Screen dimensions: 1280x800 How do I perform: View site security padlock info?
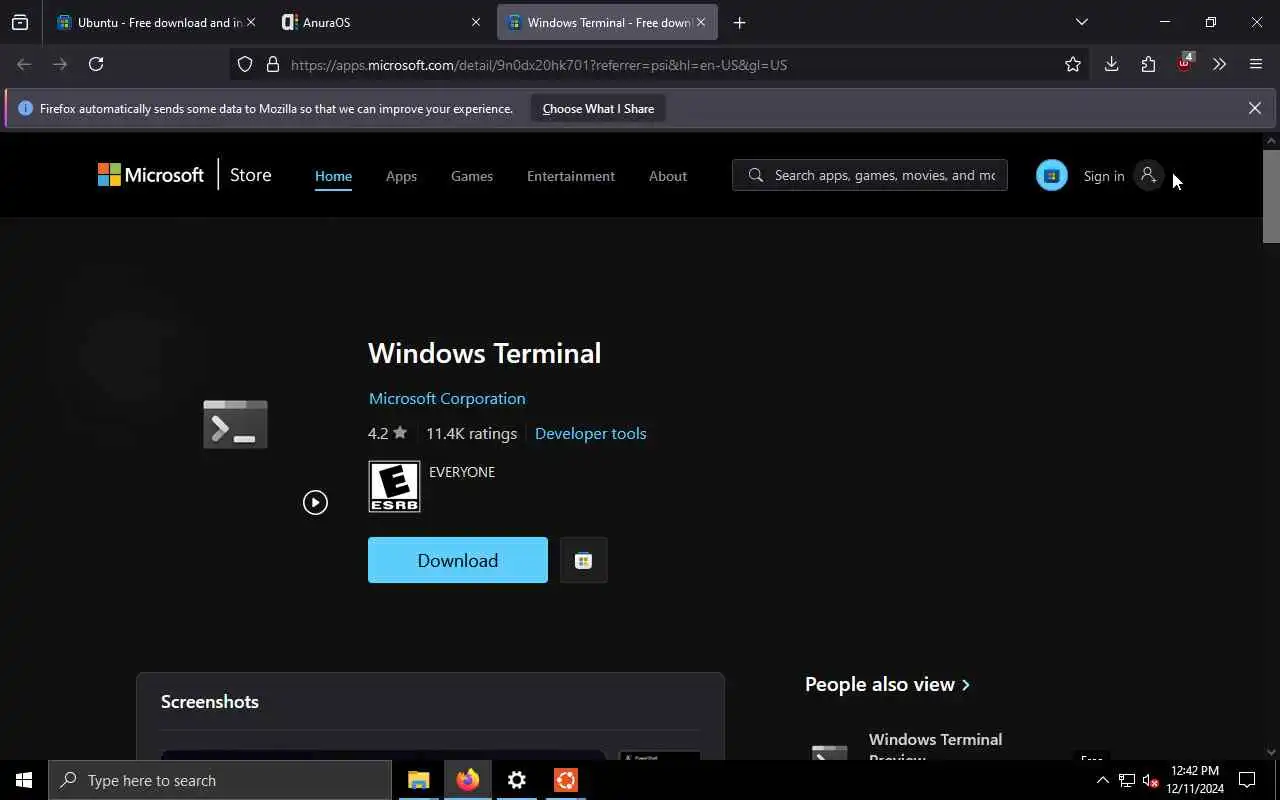[x=272, y=64]
